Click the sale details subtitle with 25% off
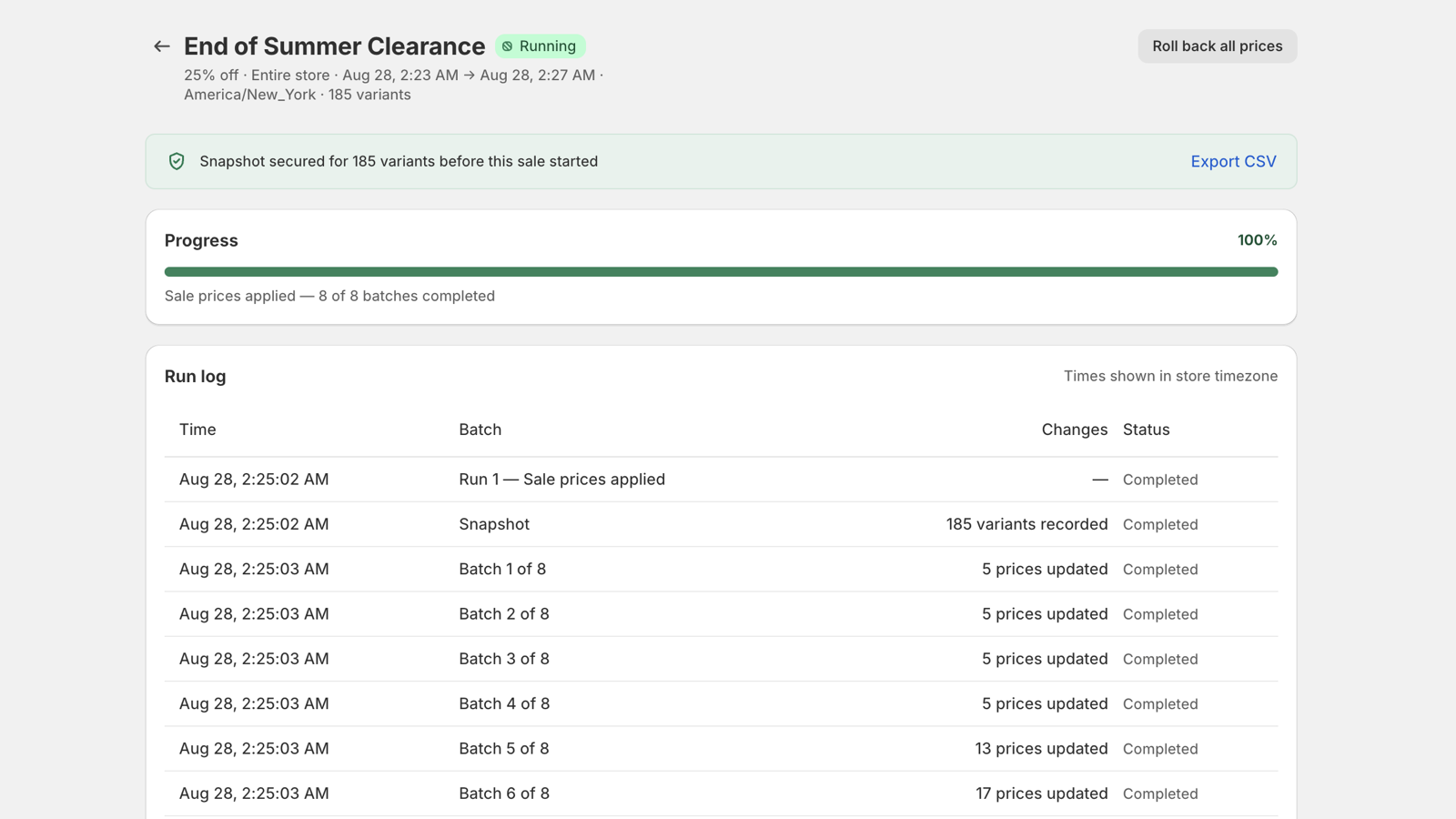1456x819 pixels. 394,85
